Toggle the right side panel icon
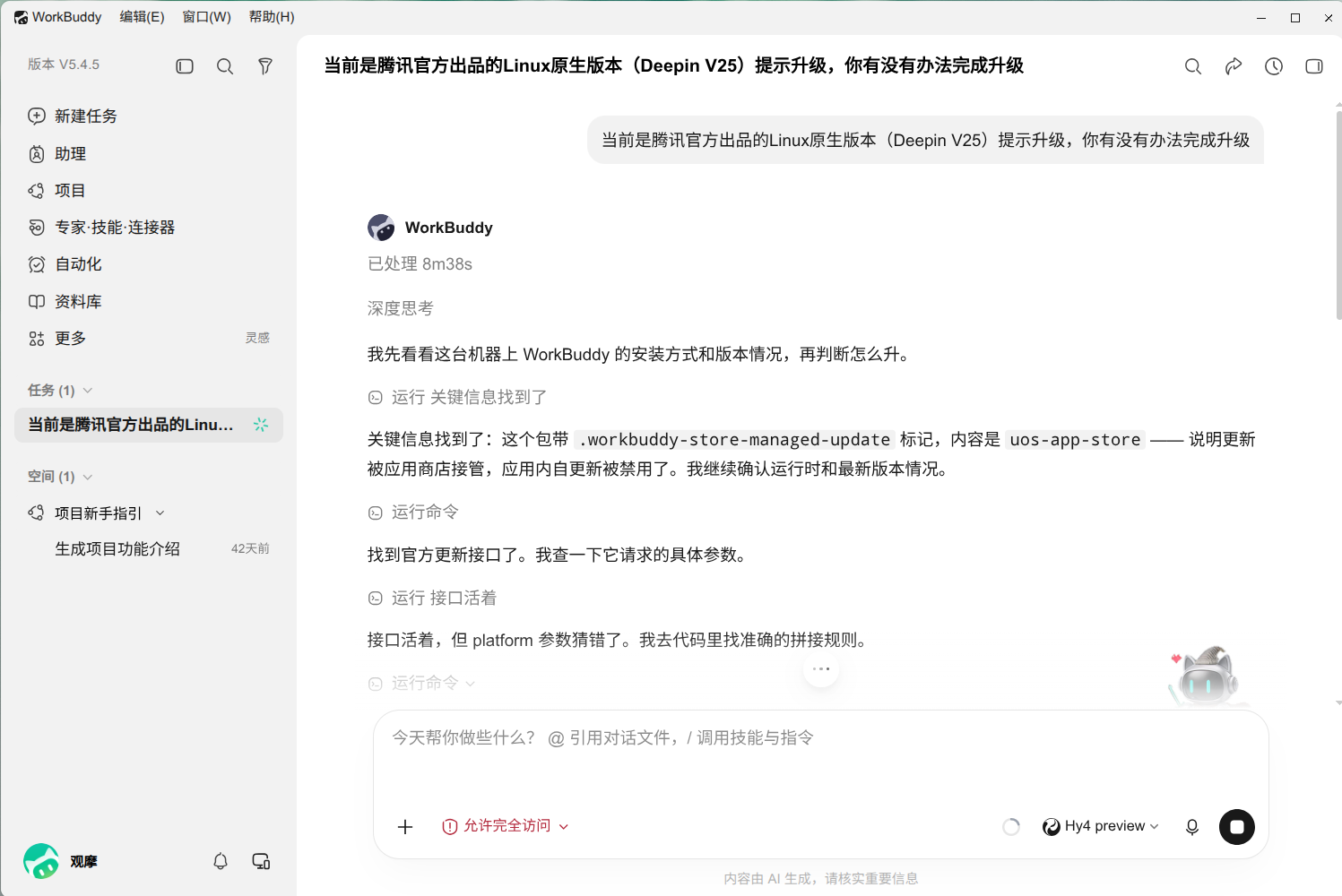This screenshot has width=1342, height=896. tap(1314, 66)
